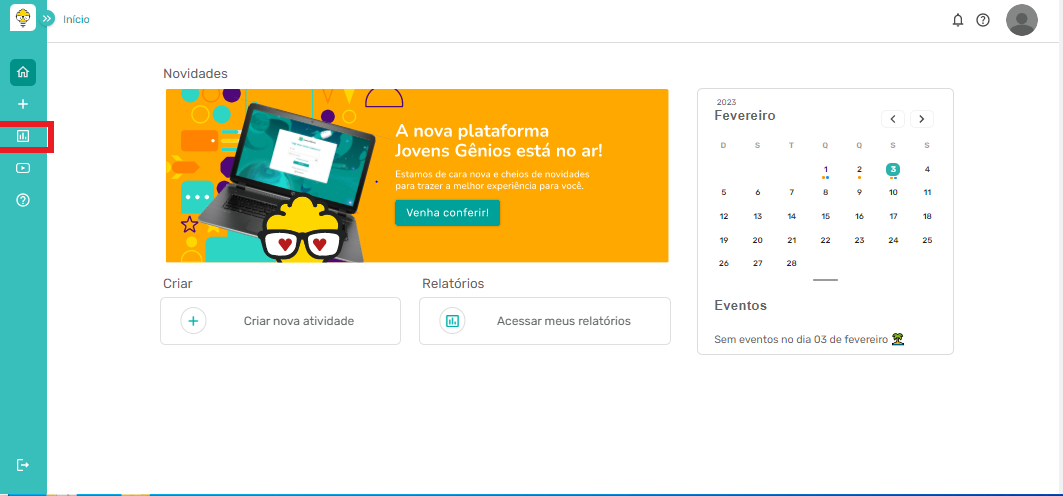Click Criar nova atividade
Viewport: 1063px width, 496px height.
[x=280, y=321]
